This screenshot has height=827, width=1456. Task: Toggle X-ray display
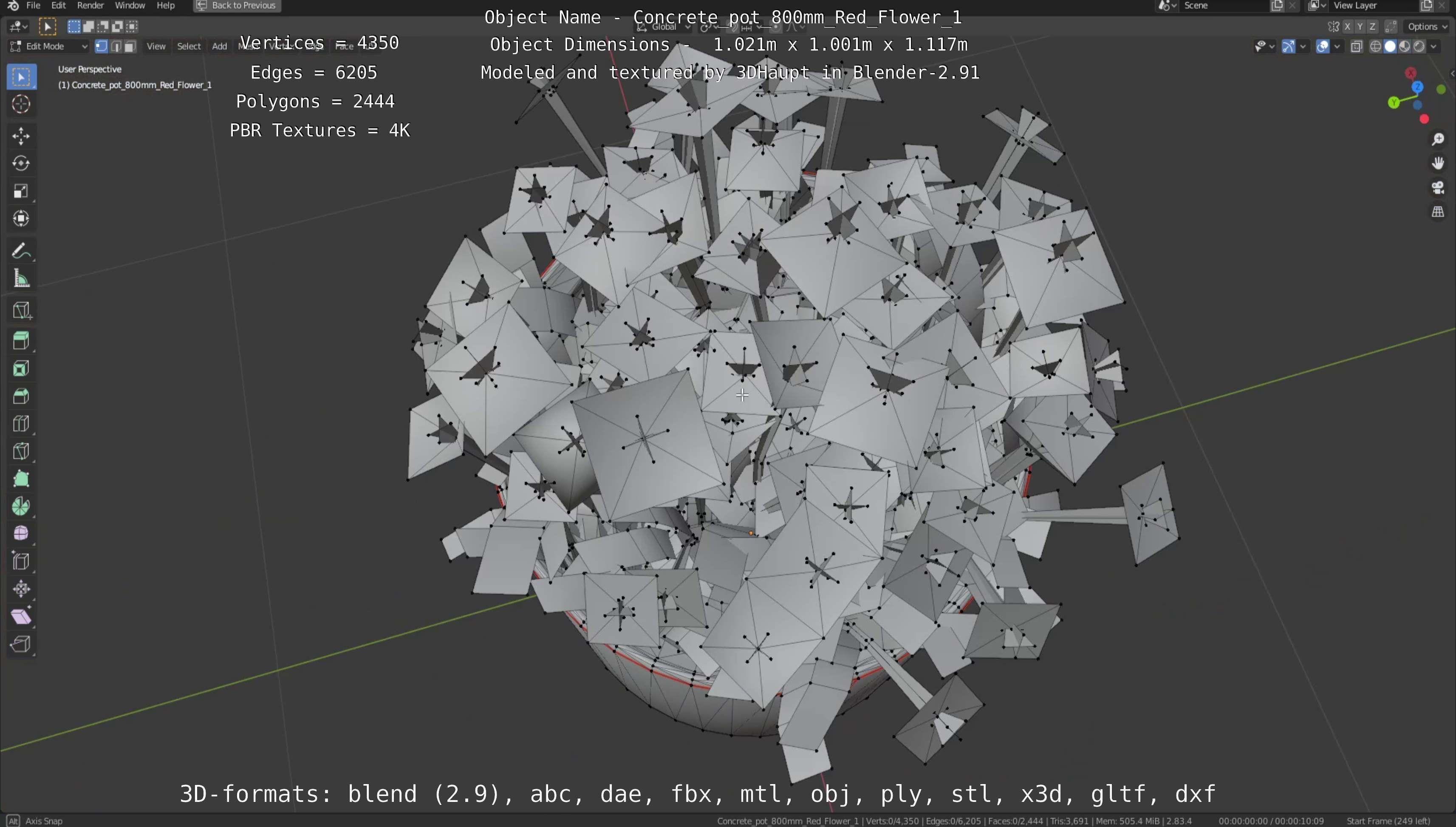(x=1357, y=47)
